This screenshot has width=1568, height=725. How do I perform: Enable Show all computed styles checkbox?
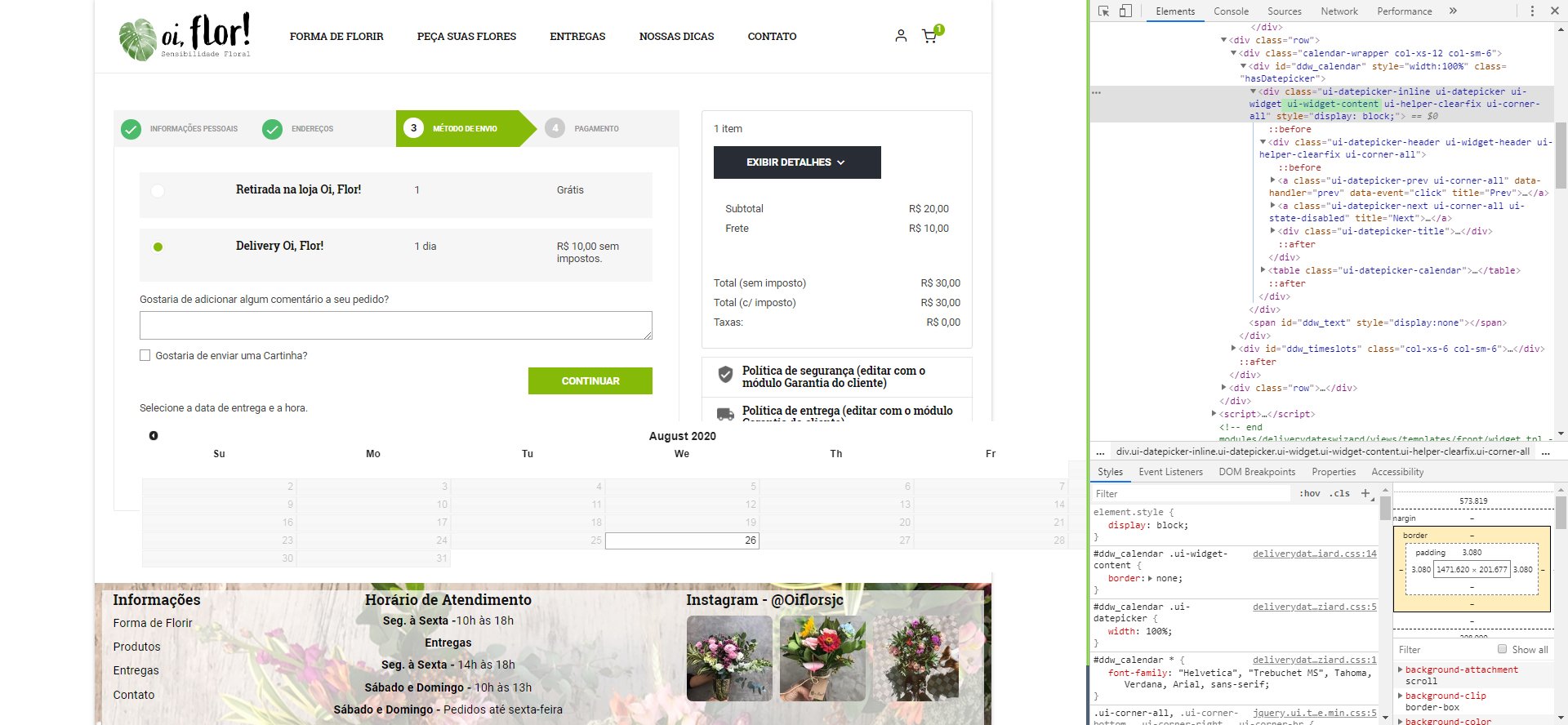point(1502,649)
